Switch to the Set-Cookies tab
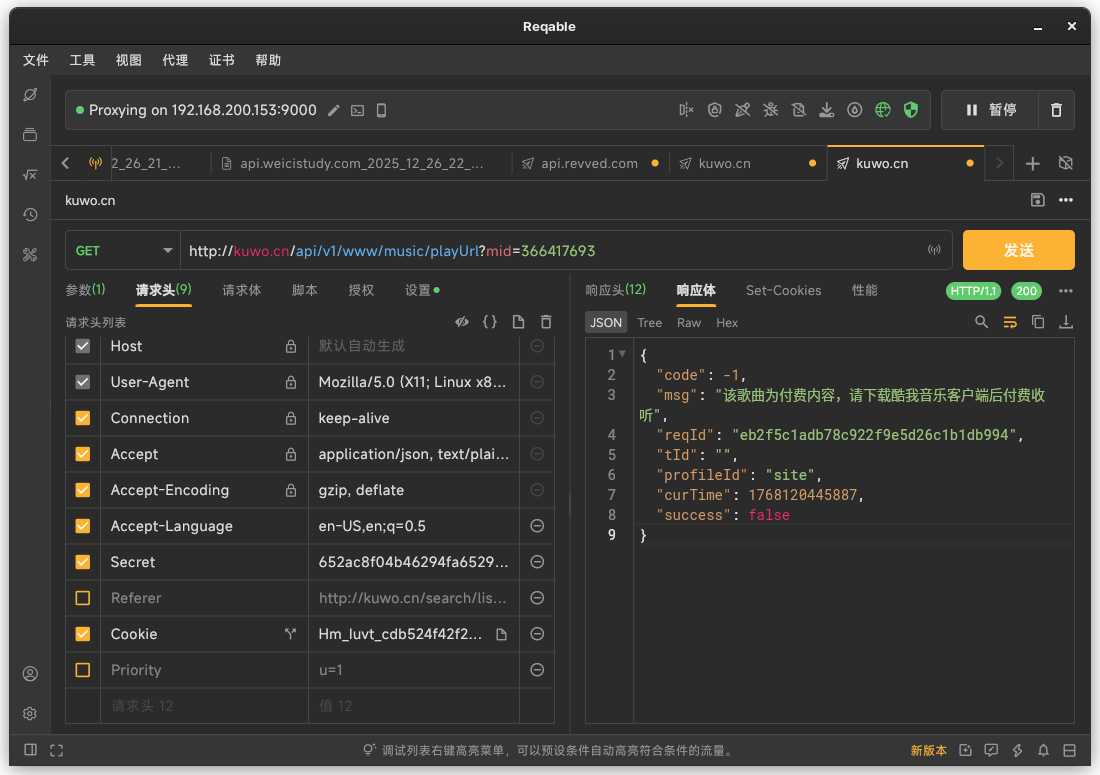 (783, 290)
